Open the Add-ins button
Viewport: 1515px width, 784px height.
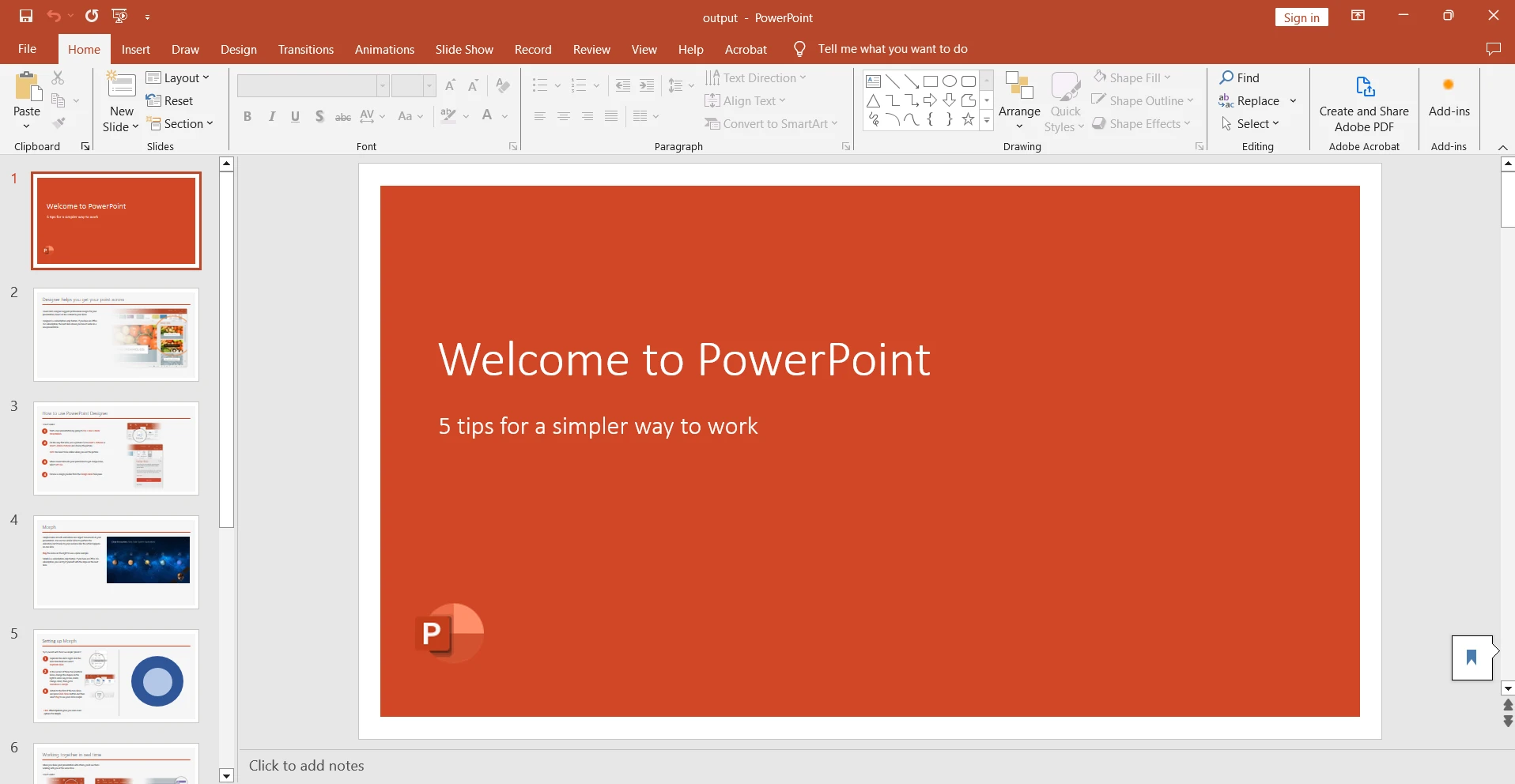click(x=1449, y=98)
